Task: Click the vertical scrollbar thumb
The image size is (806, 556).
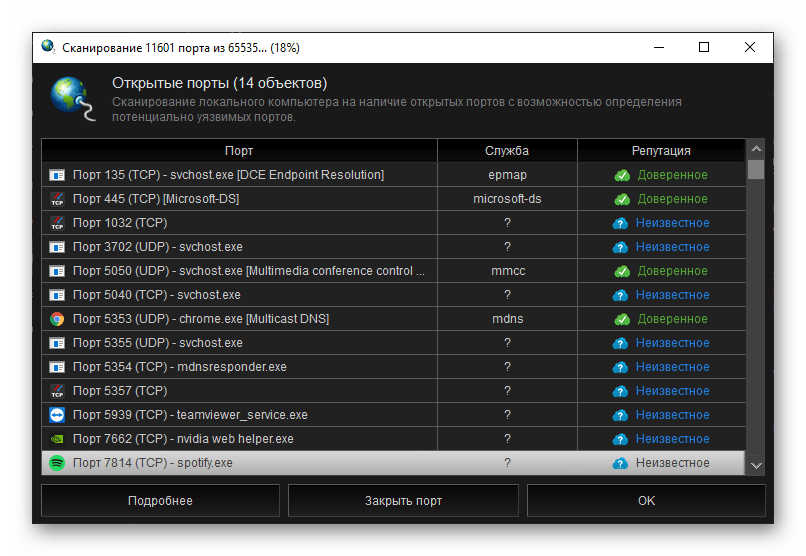Action: [756, 169]
